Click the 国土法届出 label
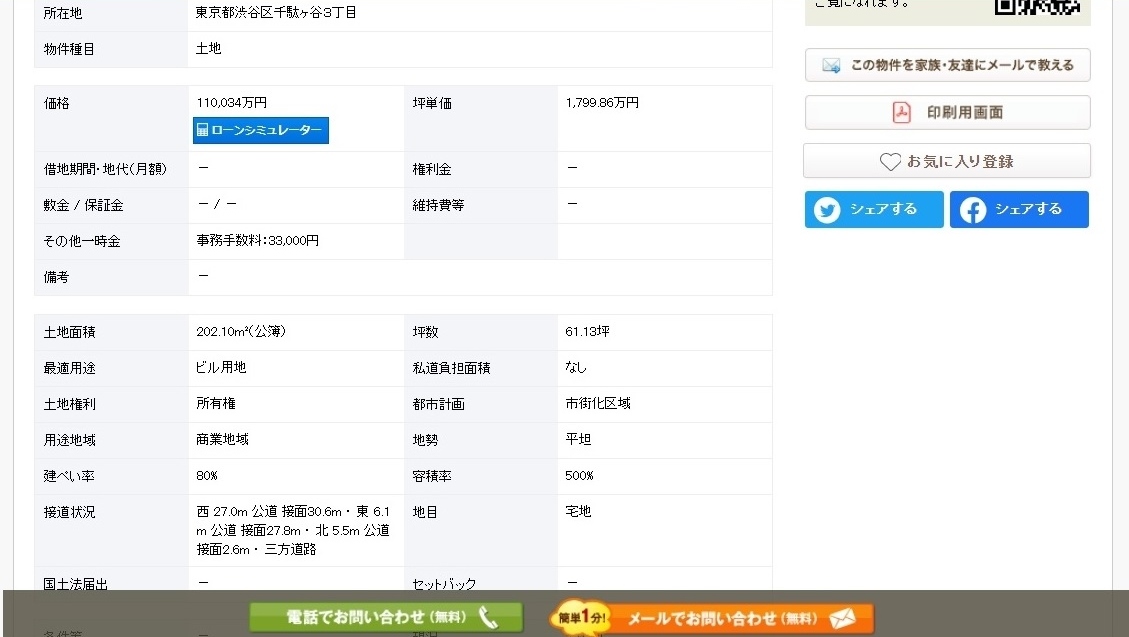This screenshot has width=1129, height=637. click(76, 584)
